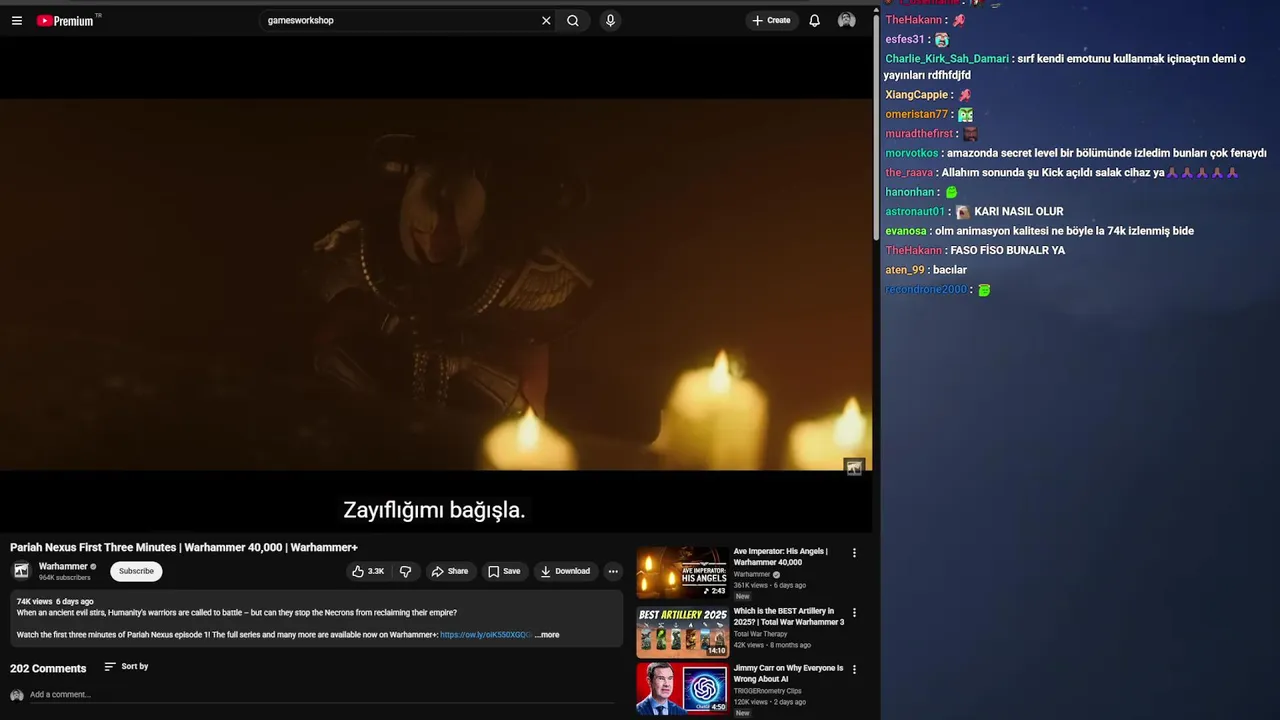Open the Sort by comments dropdown
1280x720 pixels.
tap(126, 666)
